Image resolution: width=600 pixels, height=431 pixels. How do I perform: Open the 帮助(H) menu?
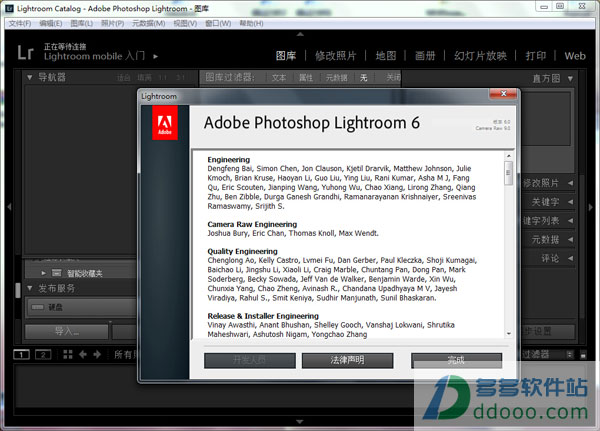[251, 24]
